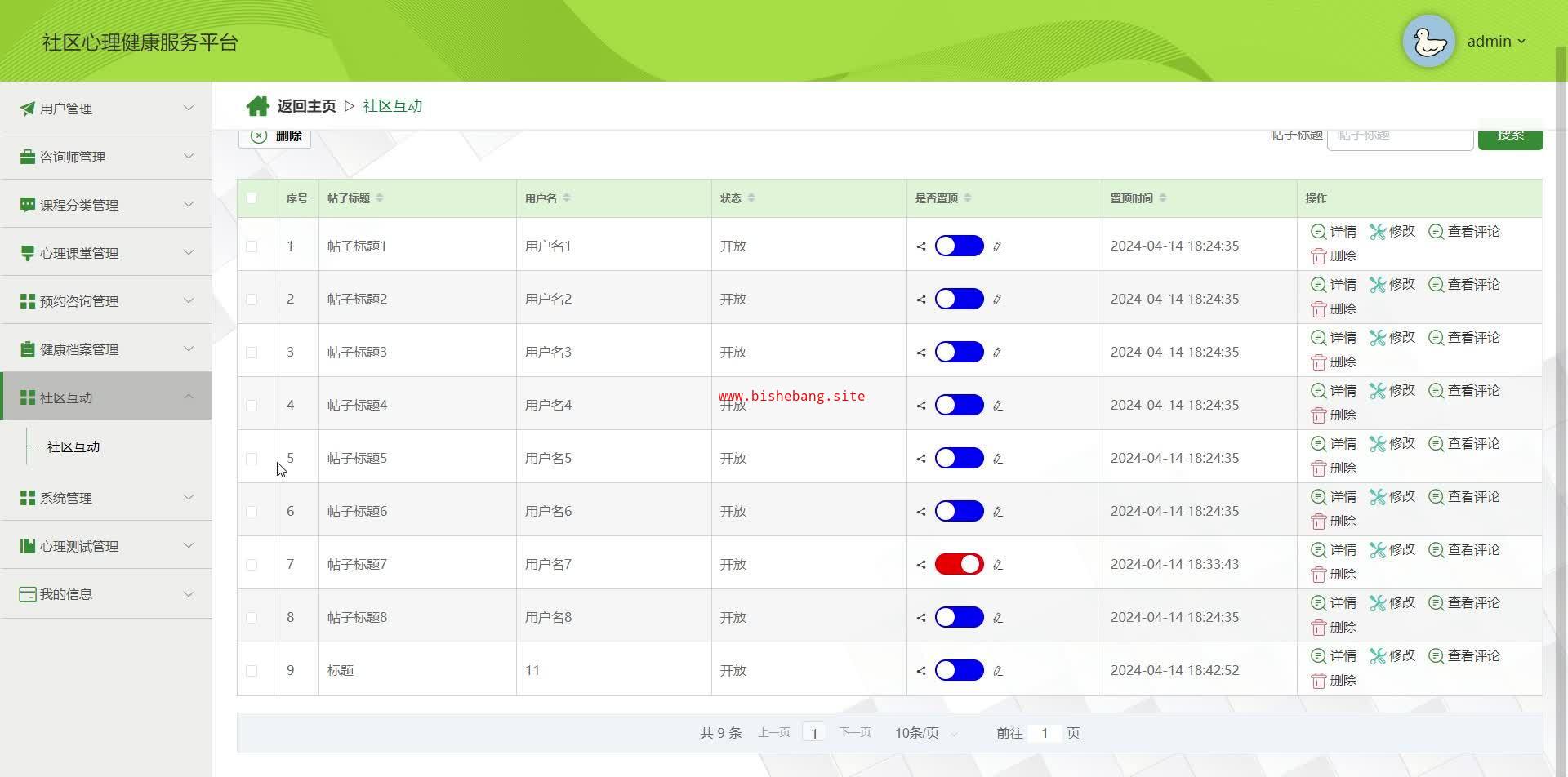
Task: Click the admin duck avatar
Action: [x=1428, y=41]
